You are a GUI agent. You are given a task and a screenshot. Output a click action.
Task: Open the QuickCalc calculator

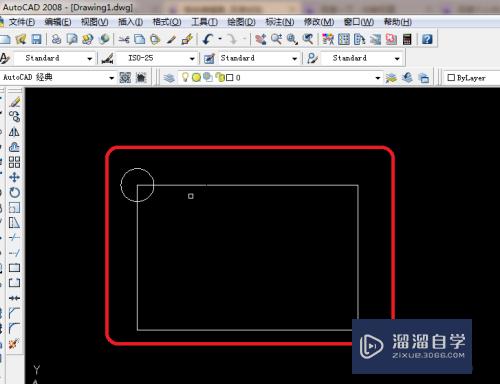pyautogui.click(x=407, y=39)
